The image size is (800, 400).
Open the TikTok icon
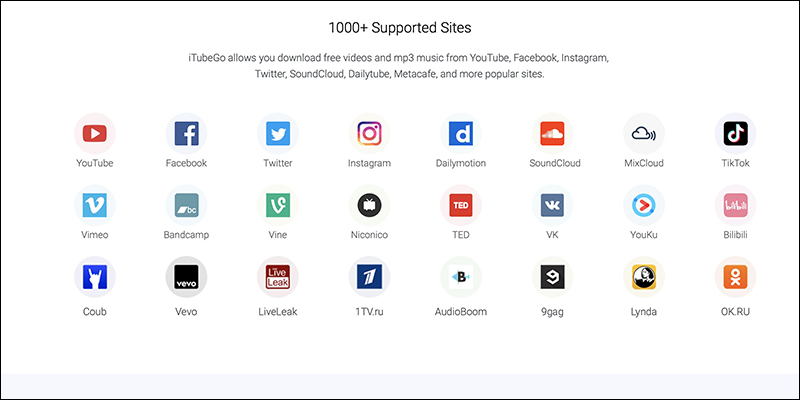(735, 133)
